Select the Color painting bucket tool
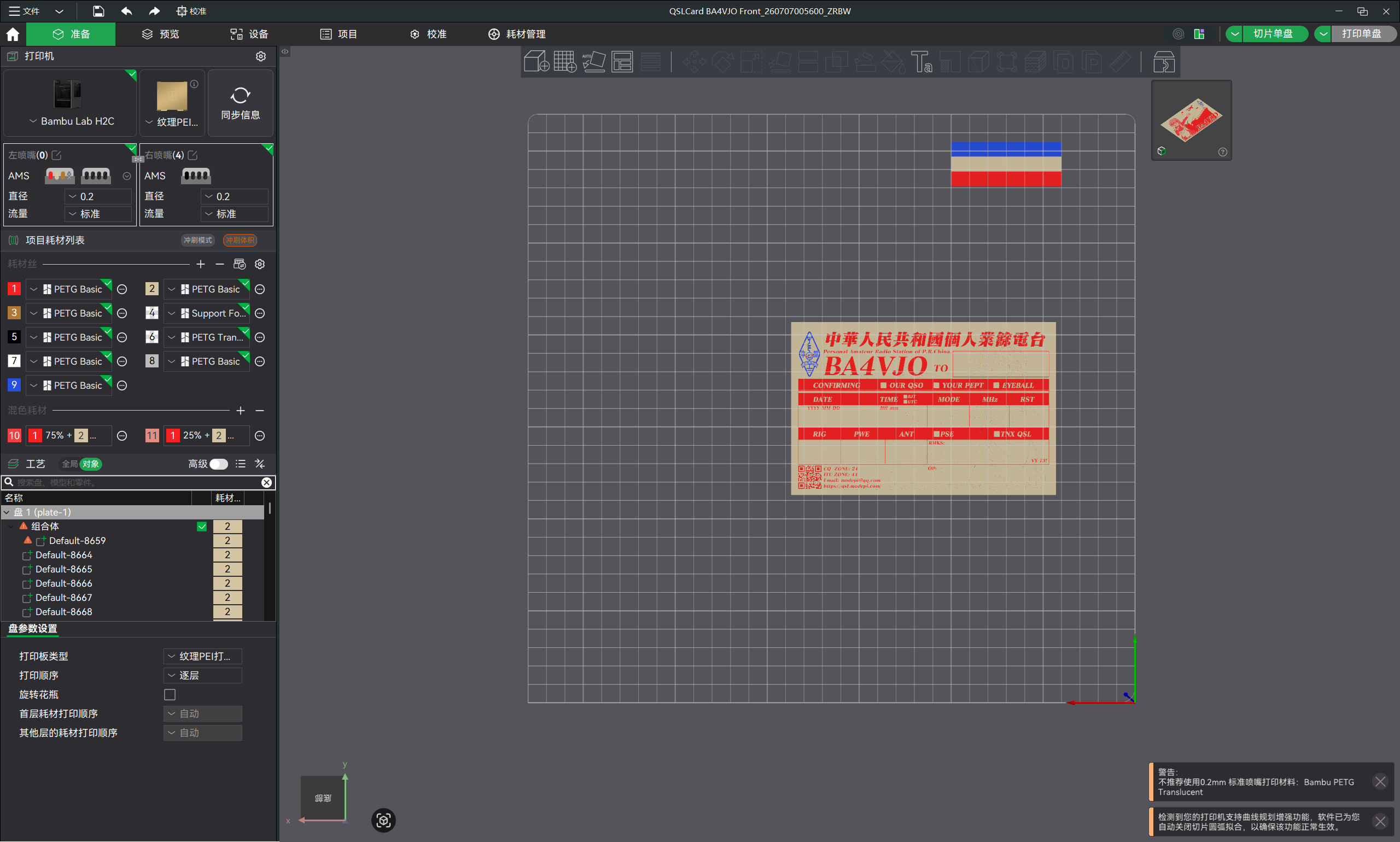 pyautogui.click(x=893, y=61)
